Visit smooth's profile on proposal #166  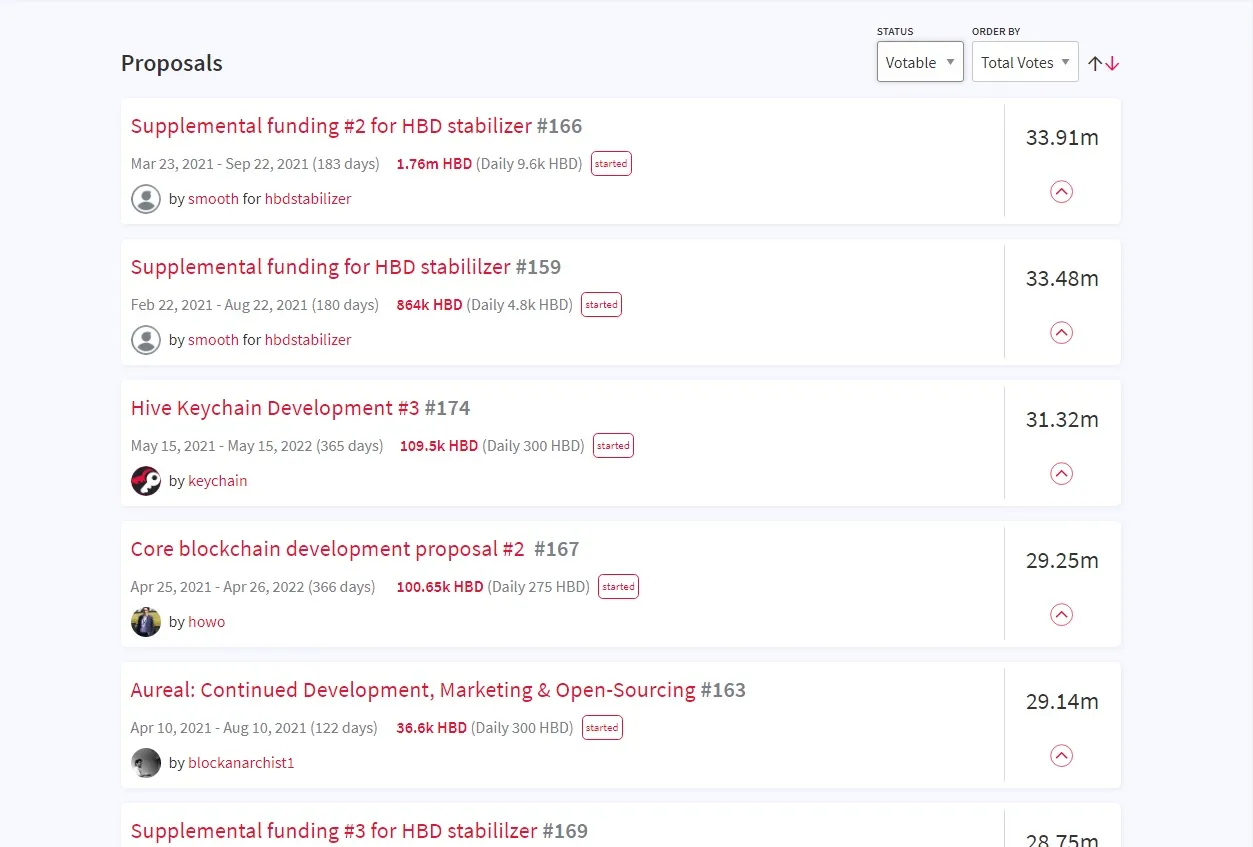[213, 199]
